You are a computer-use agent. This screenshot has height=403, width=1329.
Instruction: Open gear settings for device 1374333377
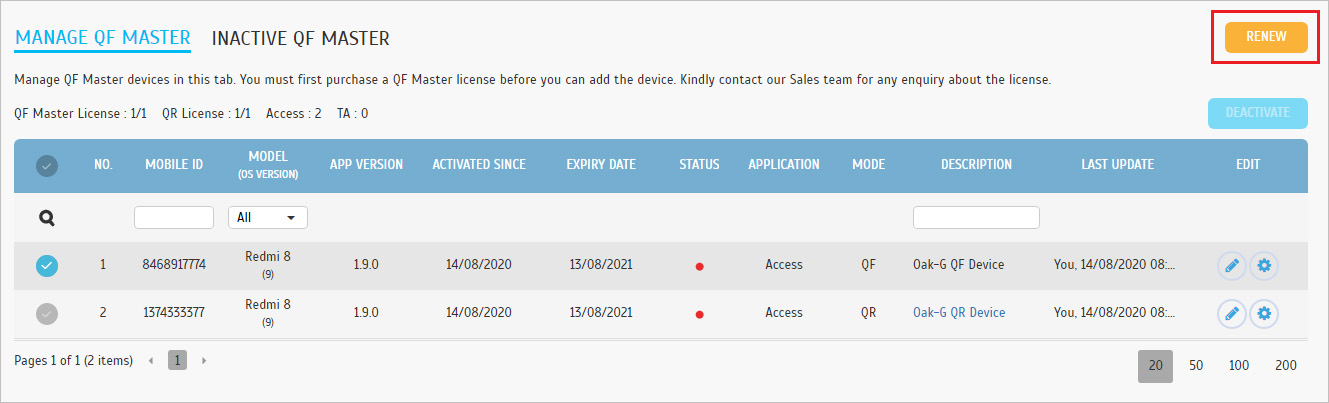coord(1264,314)
